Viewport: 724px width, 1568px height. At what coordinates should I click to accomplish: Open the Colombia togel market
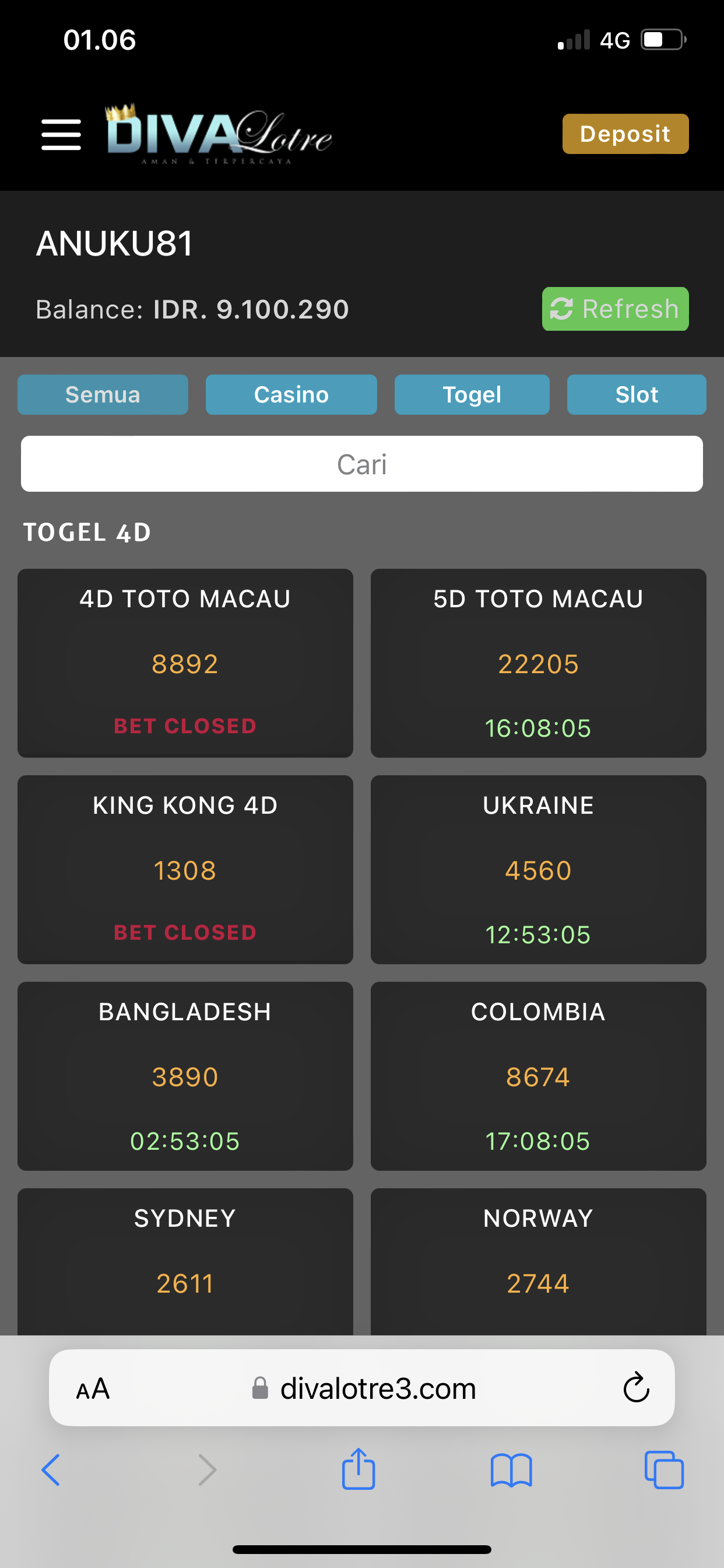click(538, 1076)
